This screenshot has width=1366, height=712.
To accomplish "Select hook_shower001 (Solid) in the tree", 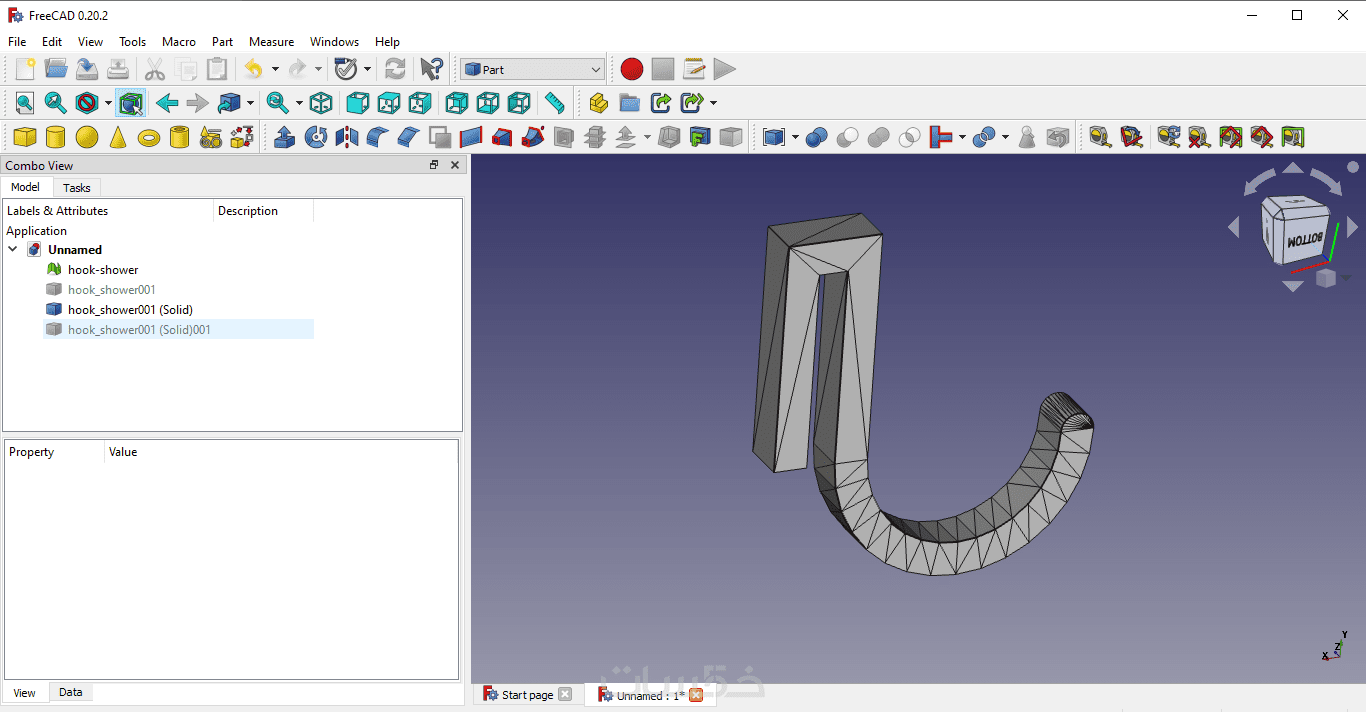I will [x=130, y=310].
